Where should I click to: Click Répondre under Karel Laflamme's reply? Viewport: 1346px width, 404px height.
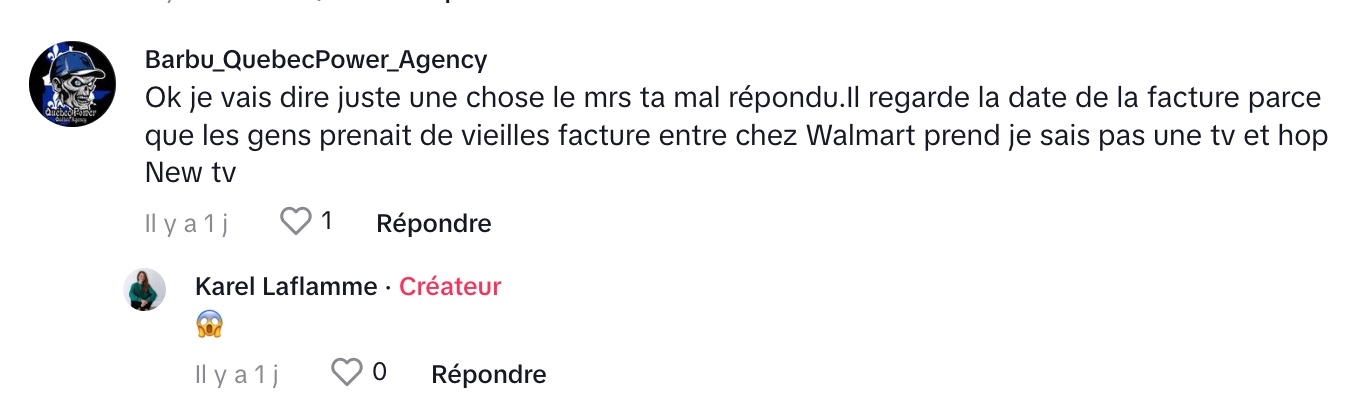[x=488, y=375]
